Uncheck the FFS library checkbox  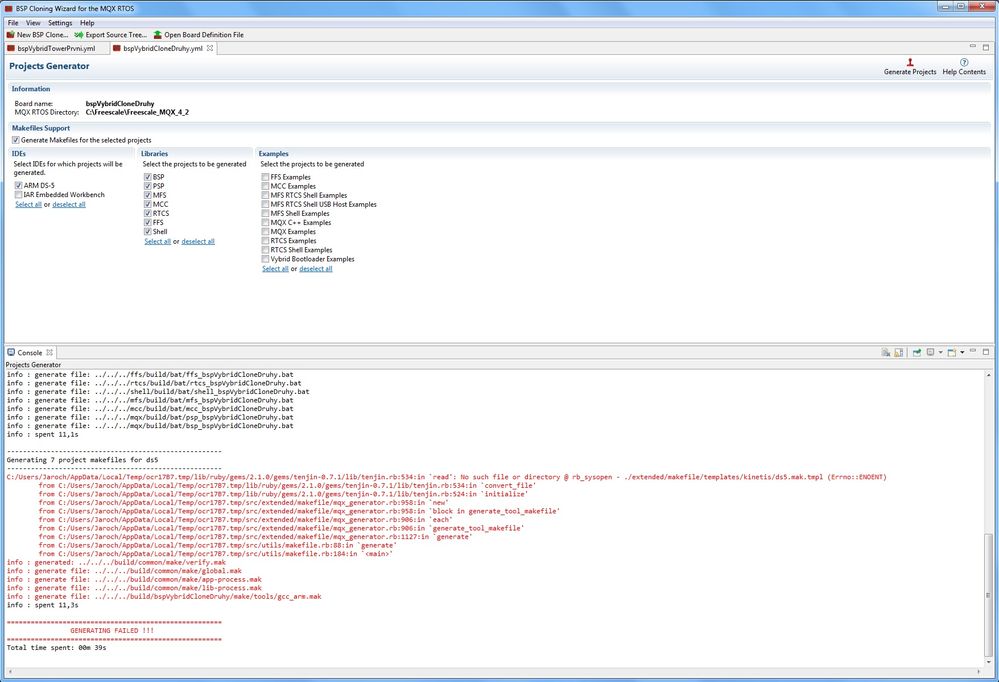(x=148, y=222)
